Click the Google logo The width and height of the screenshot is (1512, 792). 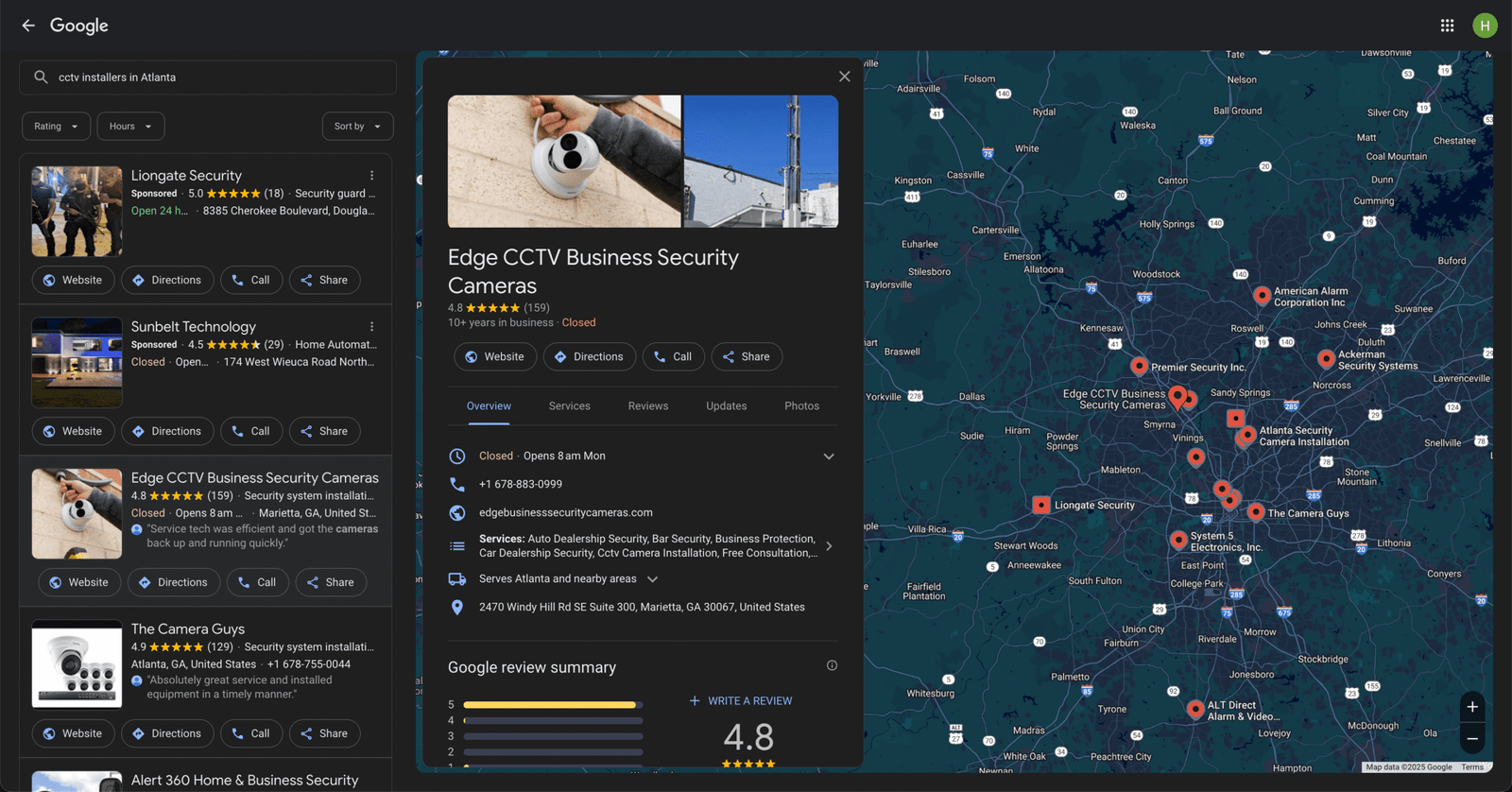point(79,26)
